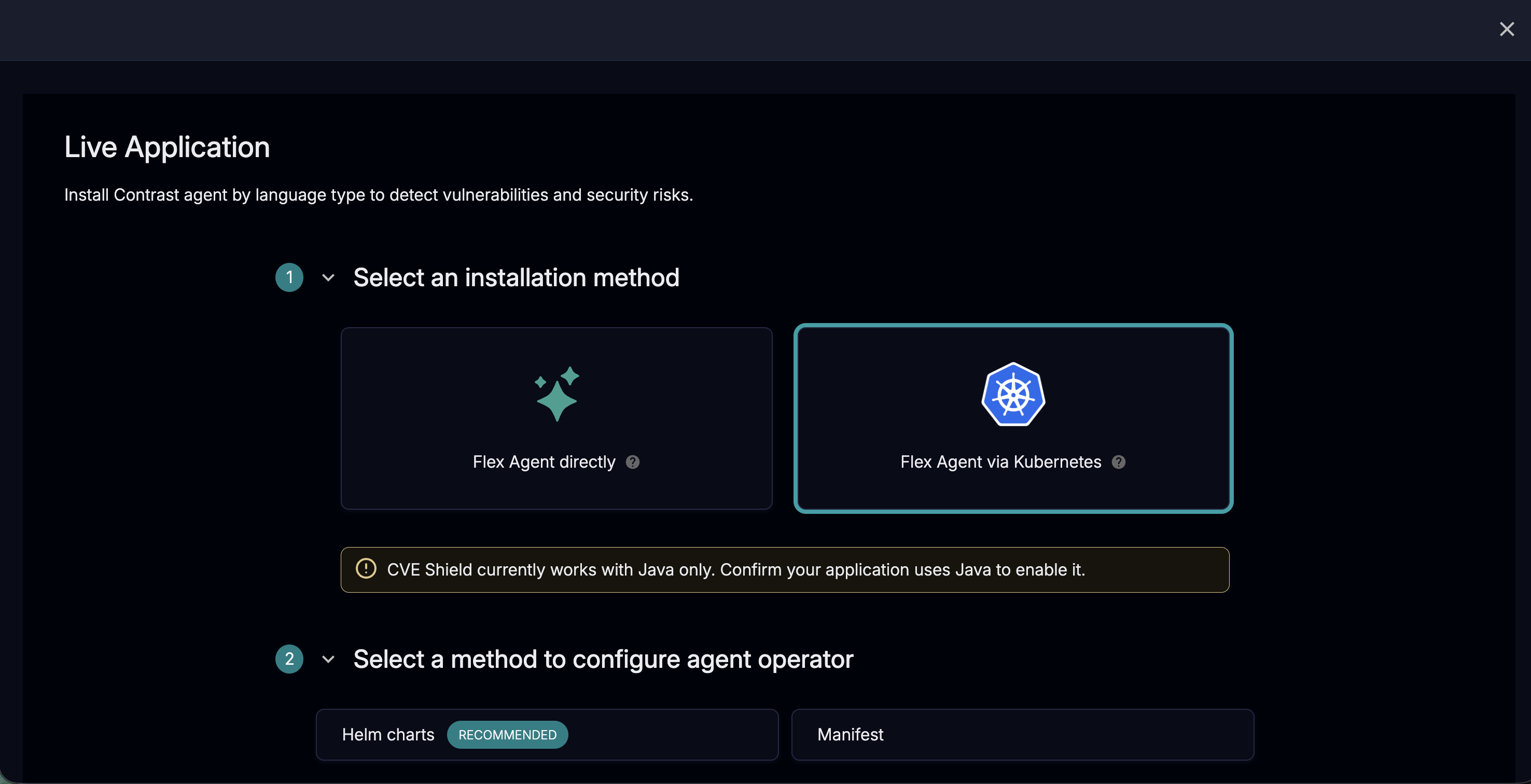Collapse the configure agent operator step
This screenshot has height=784, width=1531.
coord(328,659)
